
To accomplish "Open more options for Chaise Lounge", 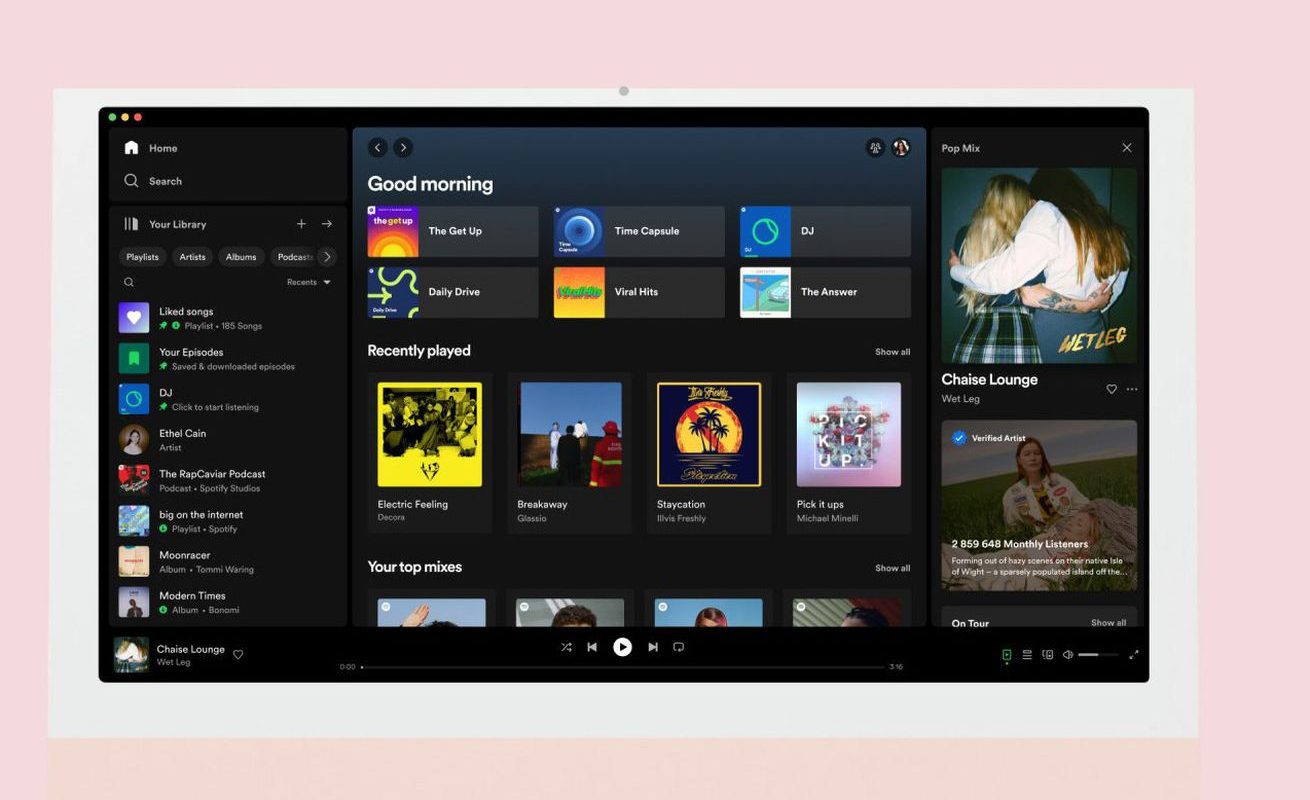I will pyautogui.click(x=1132, y=389).
